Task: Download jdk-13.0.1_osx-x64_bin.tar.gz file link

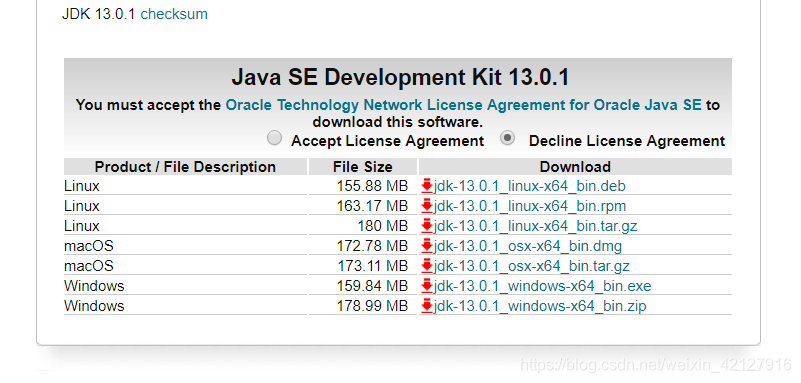Action: click(532, 266)
